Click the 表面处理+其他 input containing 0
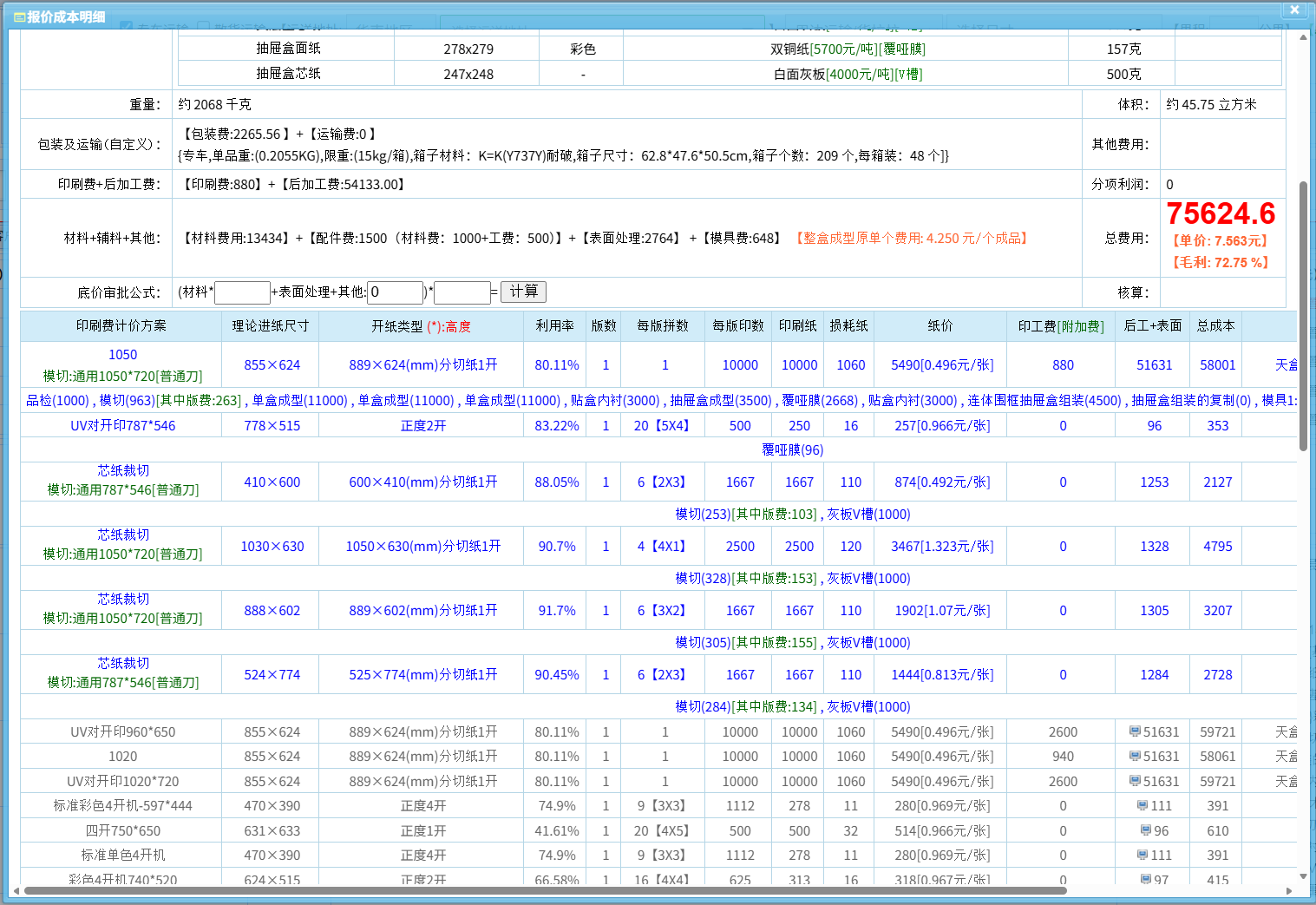 395,292
